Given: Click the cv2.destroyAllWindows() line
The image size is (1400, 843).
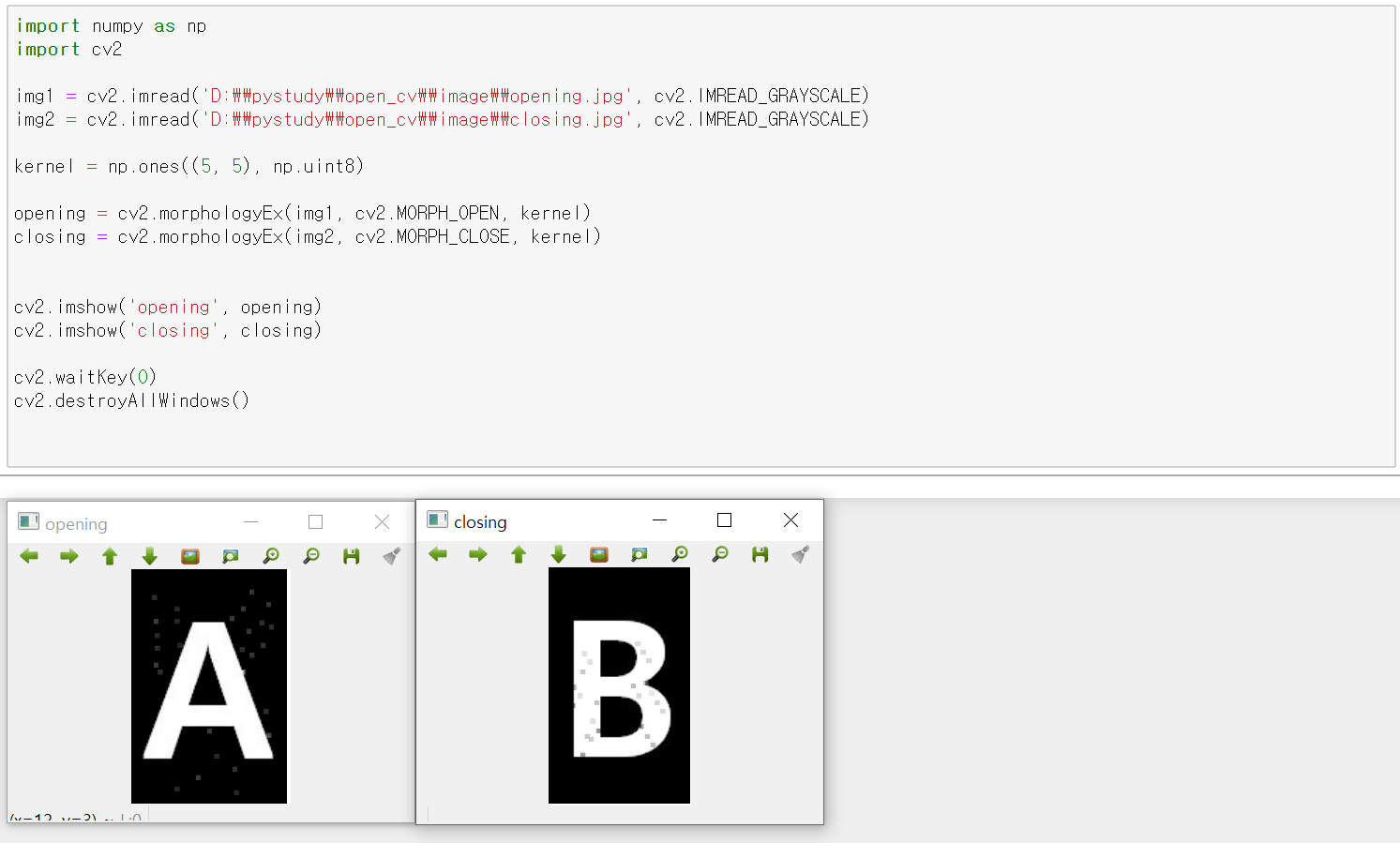Looking at the screenshot, I should tap(131, 400).
